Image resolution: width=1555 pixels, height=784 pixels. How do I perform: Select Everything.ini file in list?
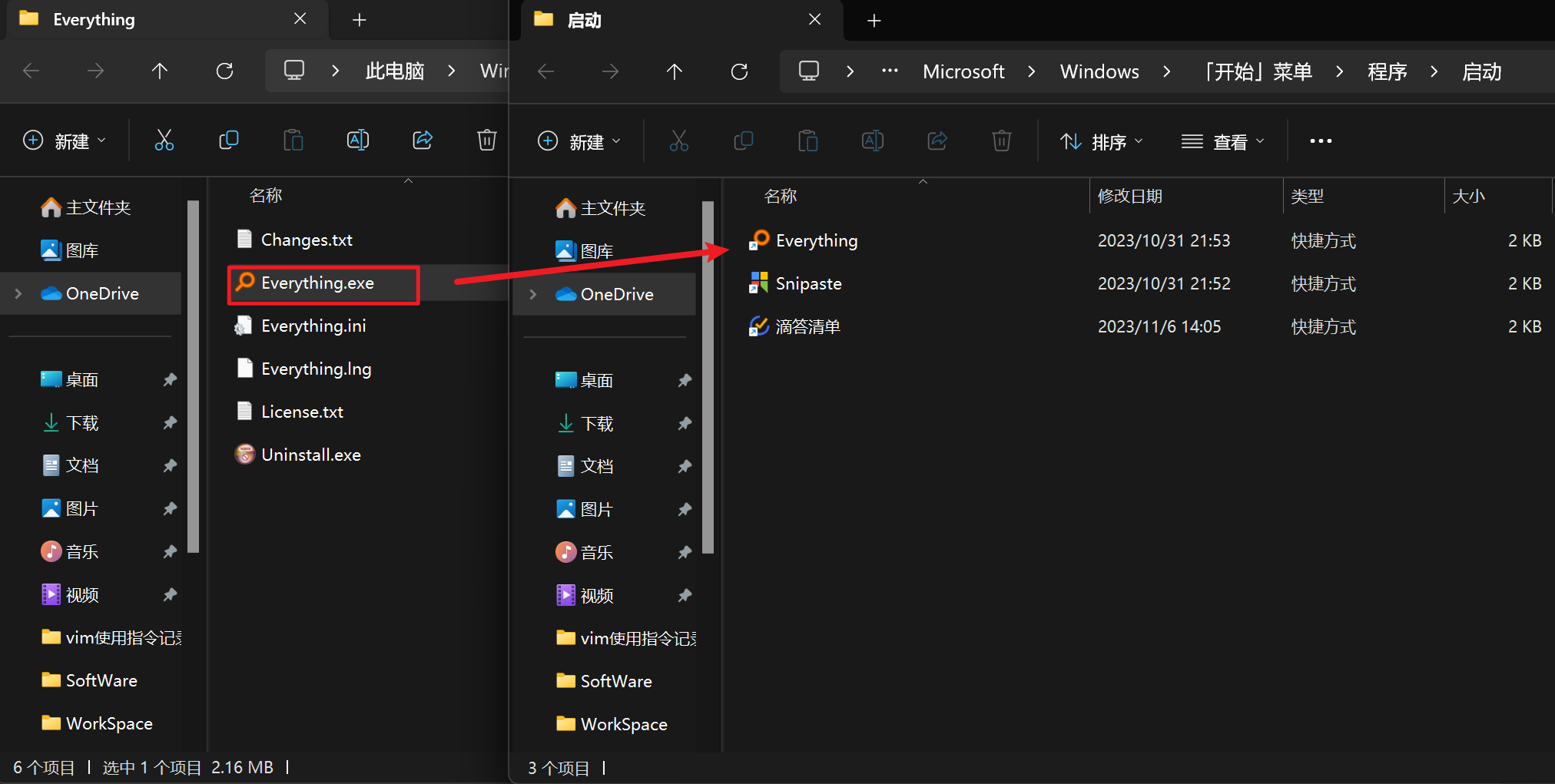point(313,326)
